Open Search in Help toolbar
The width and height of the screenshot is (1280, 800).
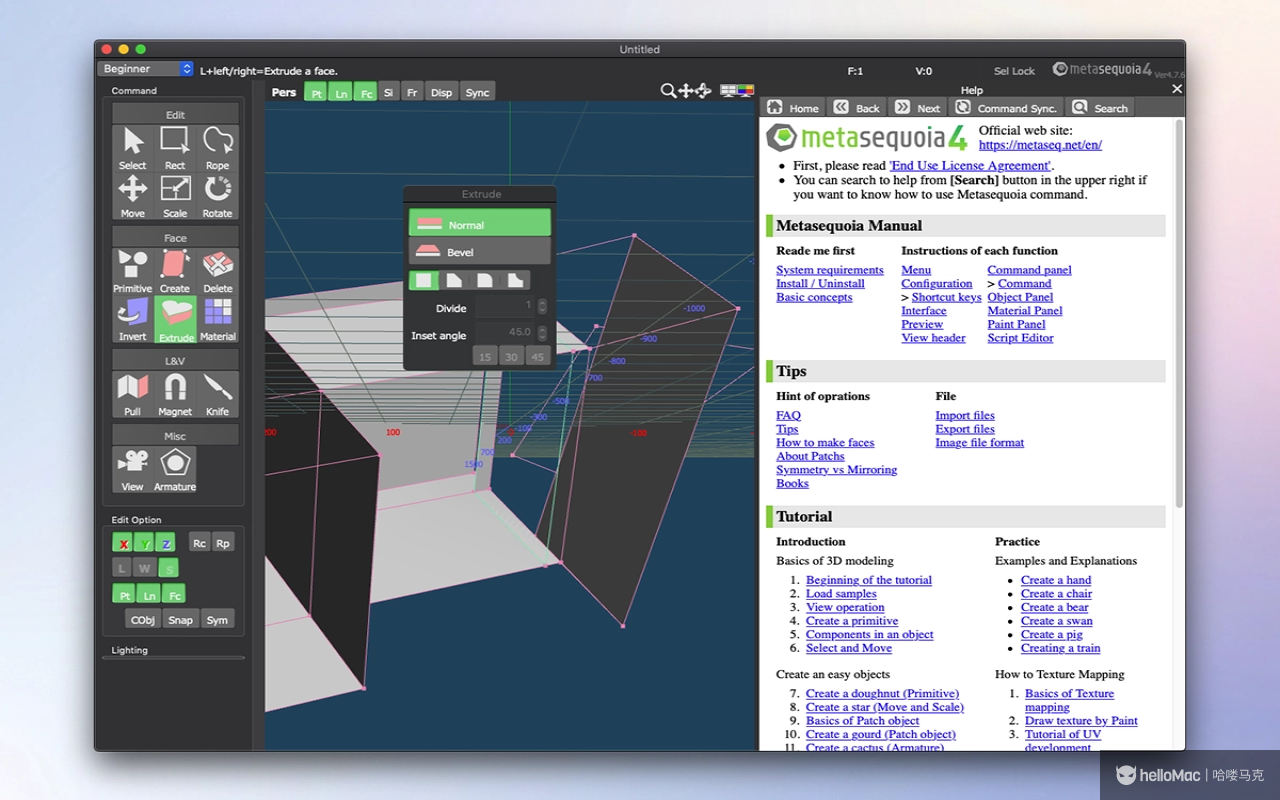pyautogui.click(x=1100, y=108)
